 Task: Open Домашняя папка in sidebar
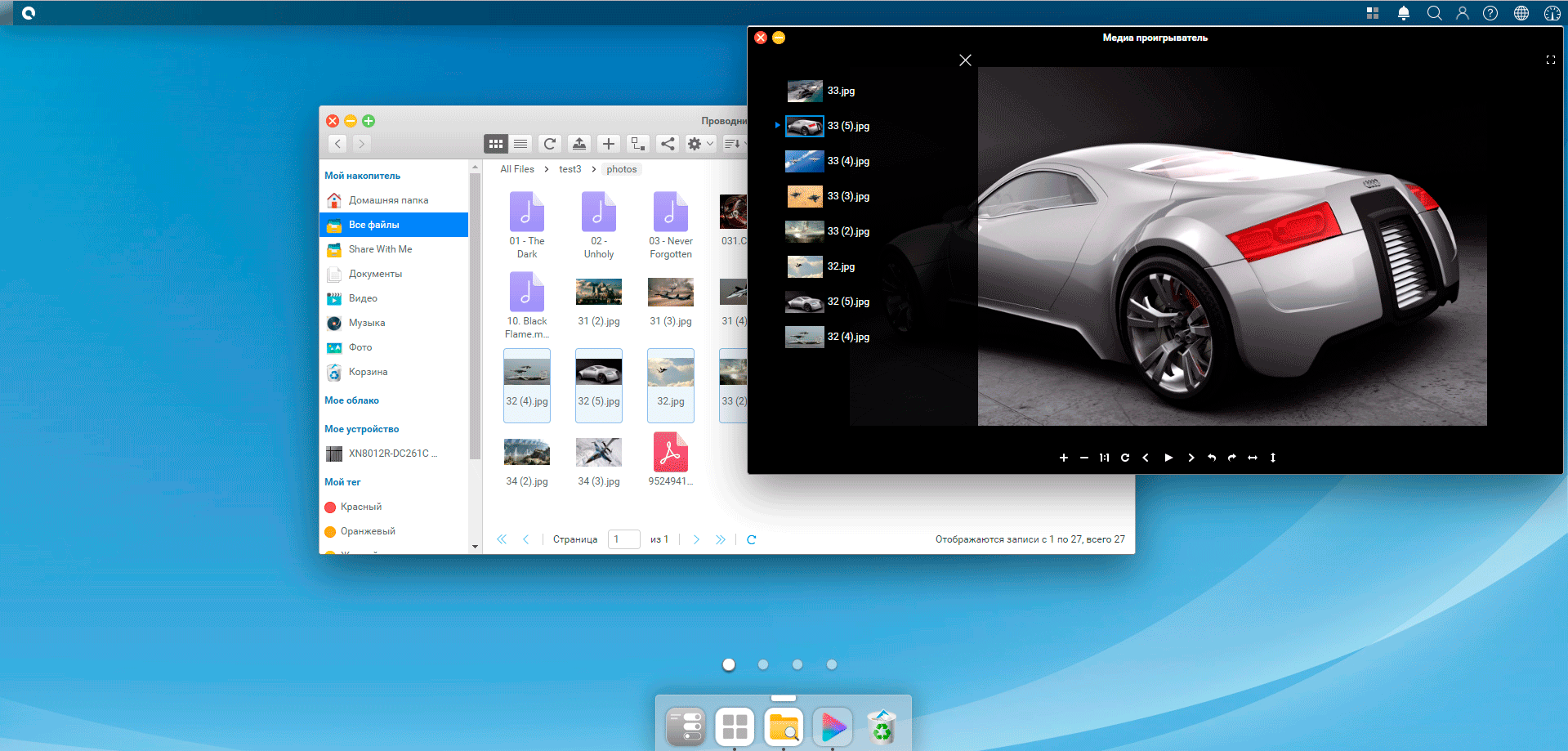tap(394, 200)
